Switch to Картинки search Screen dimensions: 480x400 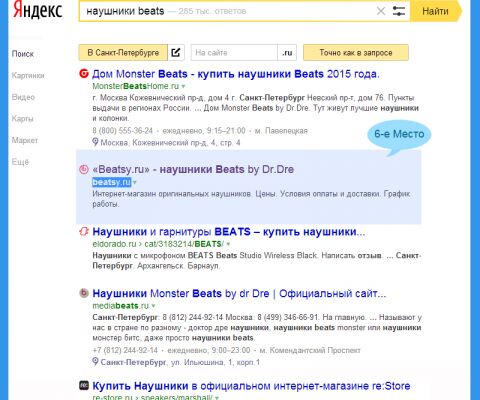pyautogui.click(x=28, y=76)
